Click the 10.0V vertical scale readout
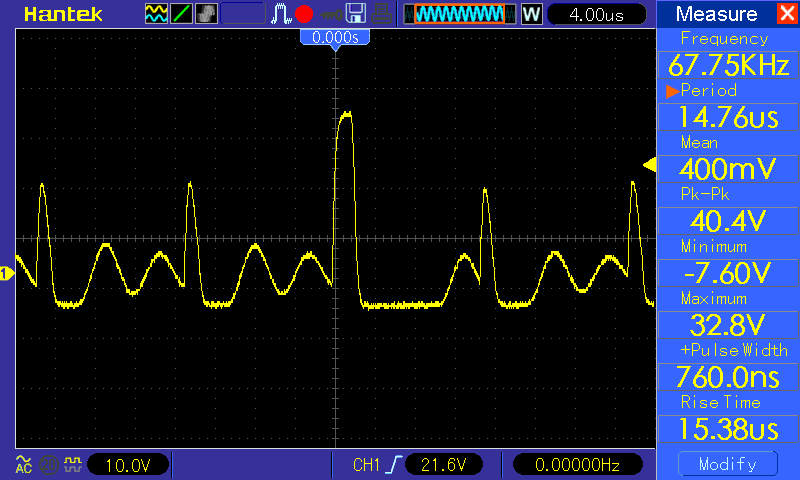The image size is (800, 480). coord(128,465)
